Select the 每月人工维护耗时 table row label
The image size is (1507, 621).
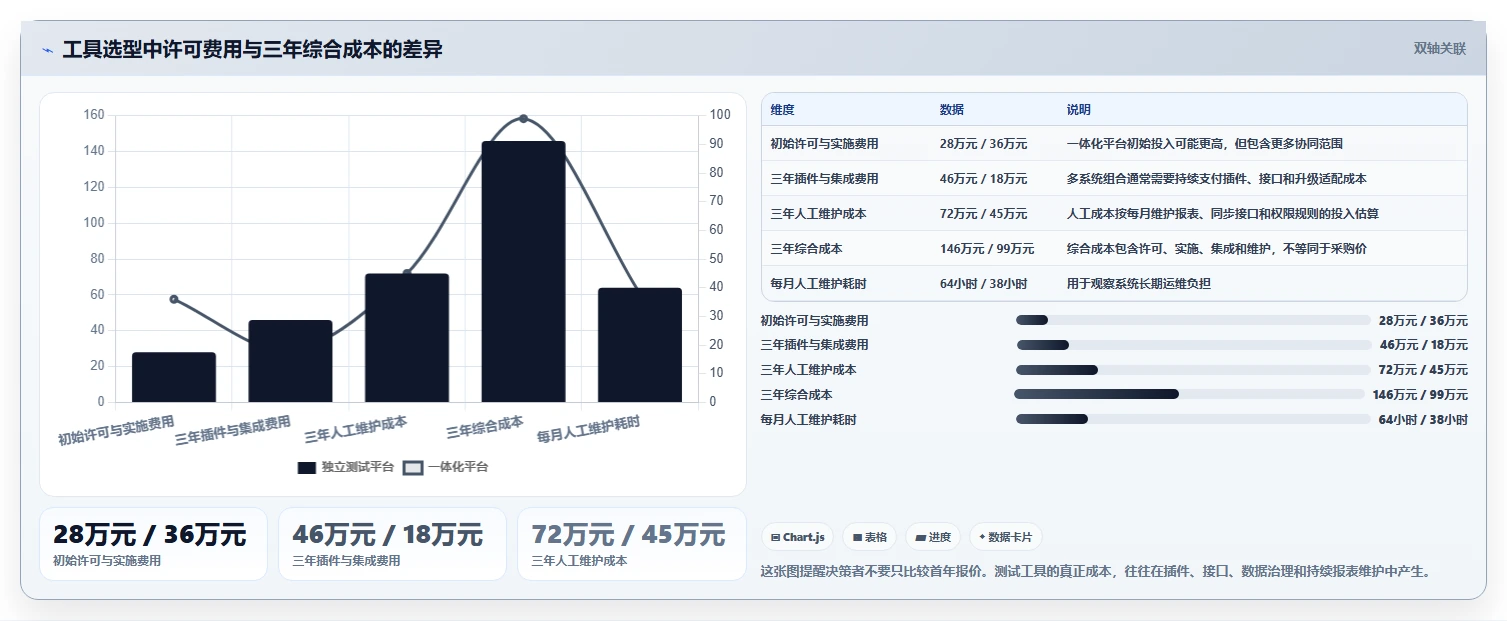818,284
